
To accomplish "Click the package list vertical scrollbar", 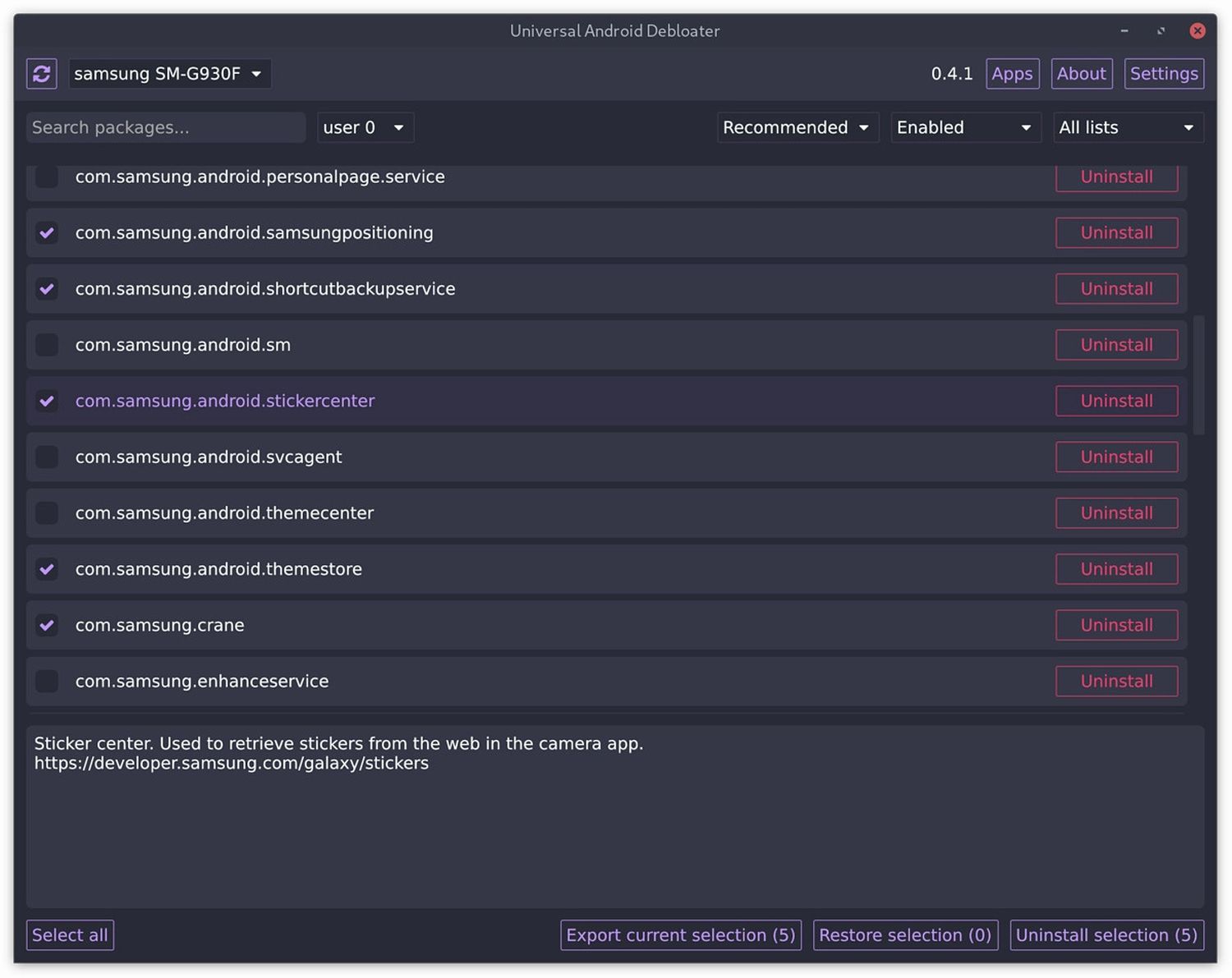I will tap(1198, 374).
